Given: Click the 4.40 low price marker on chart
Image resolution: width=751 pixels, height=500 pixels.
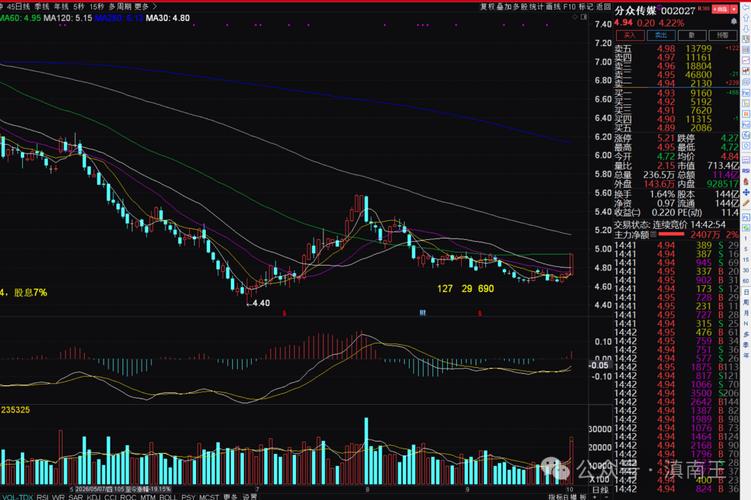Looking at the screenshot, I should [261, 303].
